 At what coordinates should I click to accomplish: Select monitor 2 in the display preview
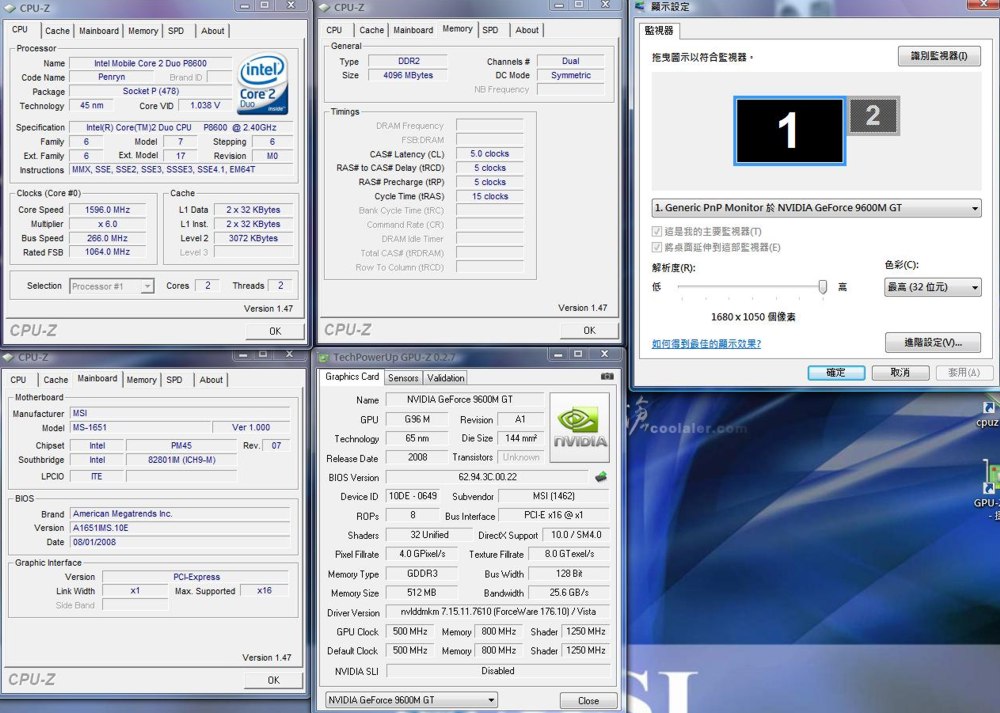(x=873, y=115)
